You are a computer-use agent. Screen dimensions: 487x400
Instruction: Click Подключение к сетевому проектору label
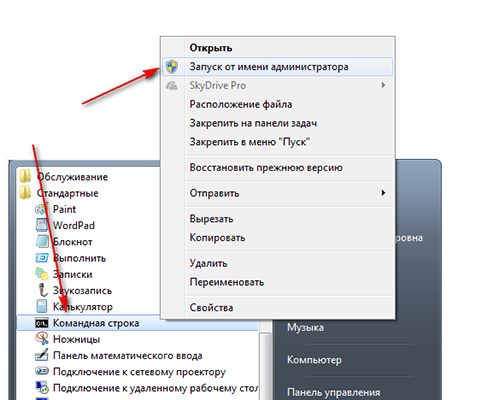point(139,372)
